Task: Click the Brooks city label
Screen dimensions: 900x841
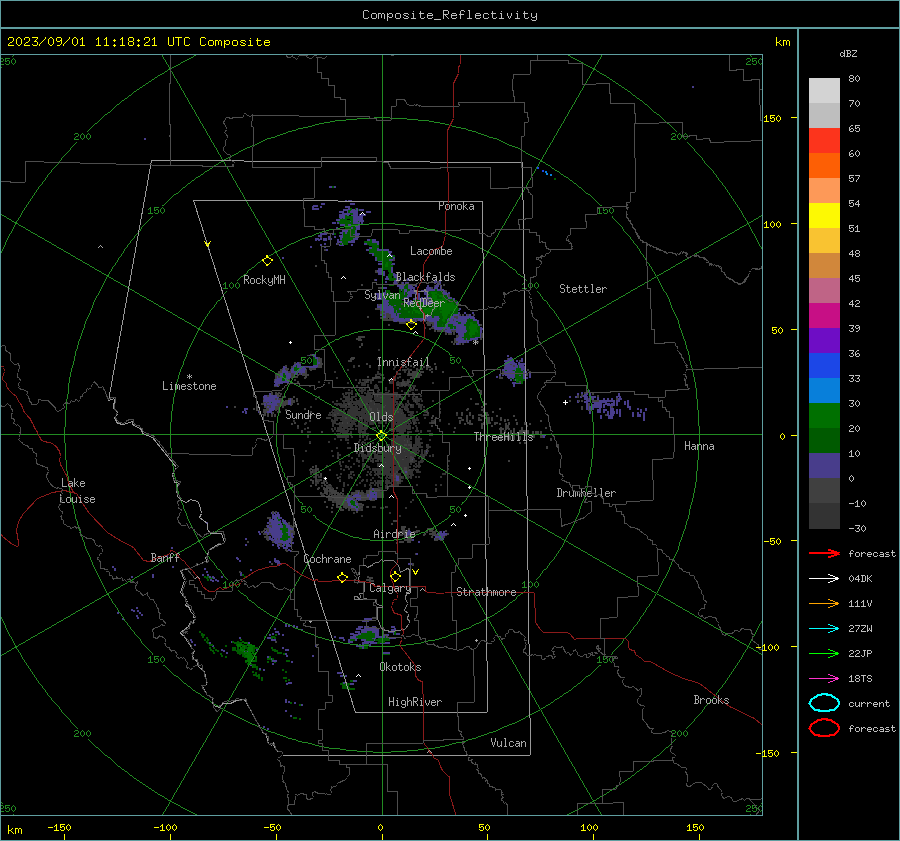Action: [711, 700]
